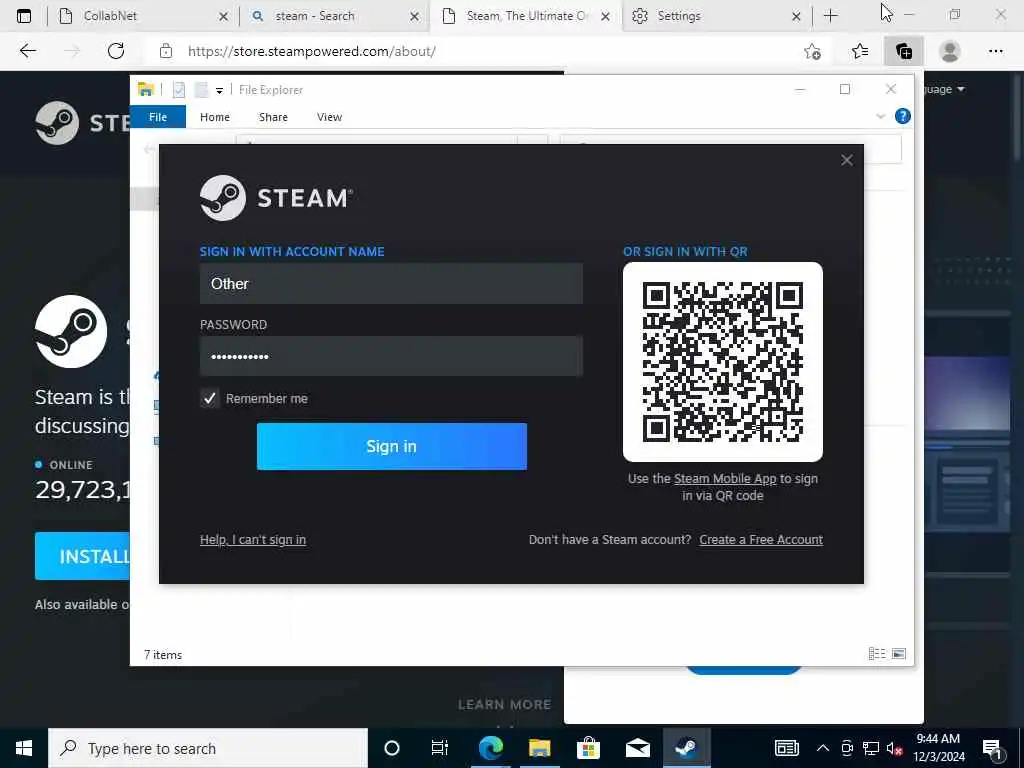Open the Customize Quick Access Toolbar dropdown arrow
1024x768 pixels.
[x=219, y=90]
